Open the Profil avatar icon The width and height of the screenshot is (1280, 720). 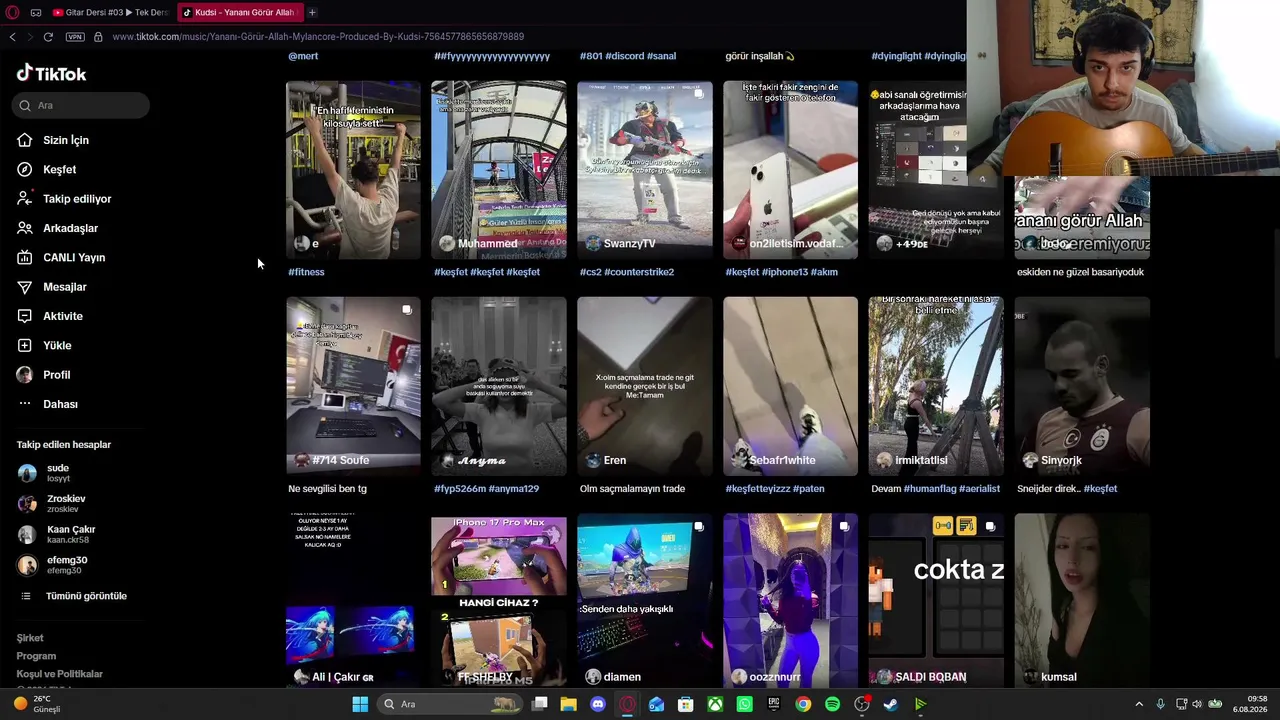[x=25, y=375]
